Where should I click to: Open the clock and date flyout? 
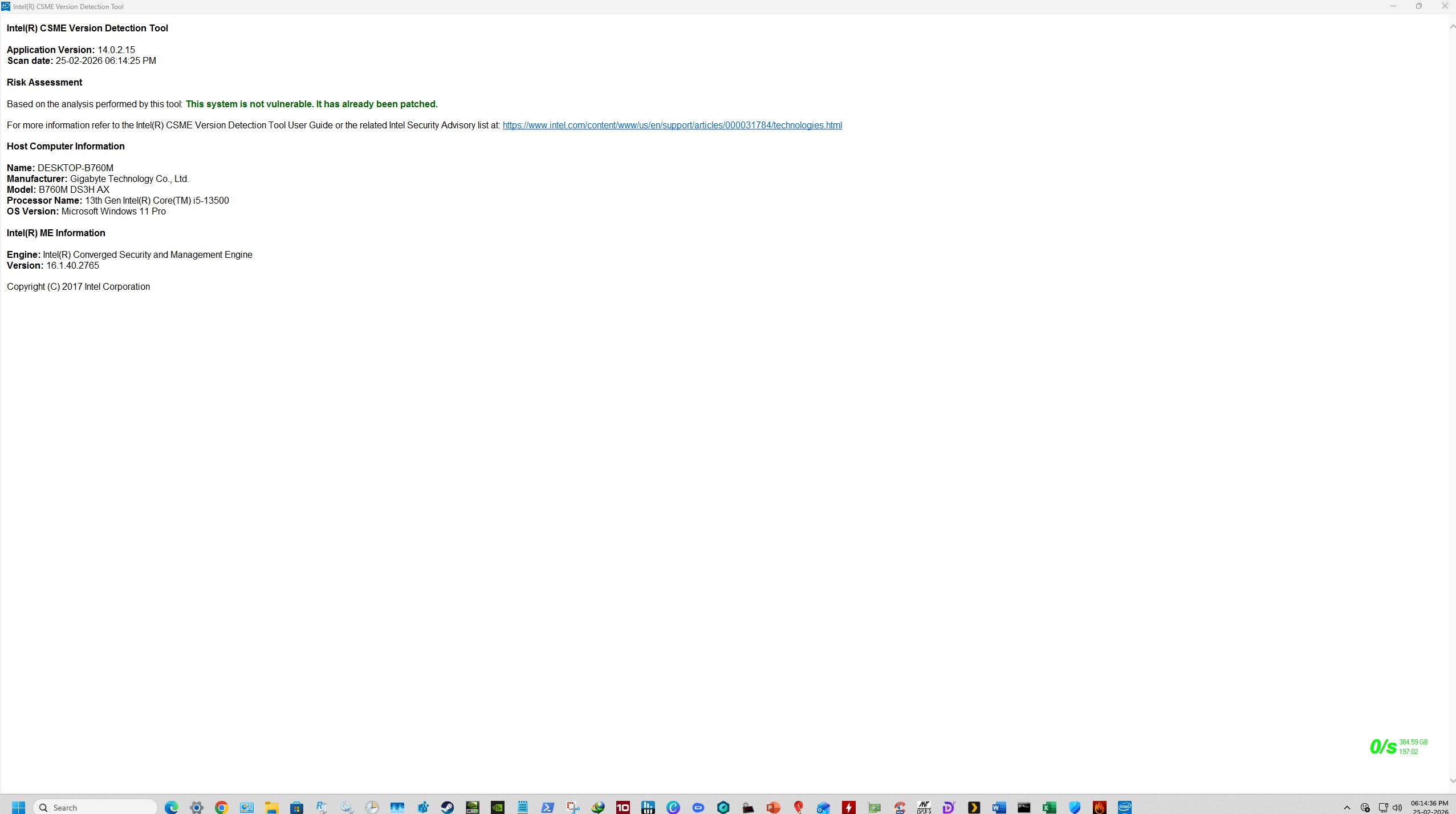[1430, 807]
